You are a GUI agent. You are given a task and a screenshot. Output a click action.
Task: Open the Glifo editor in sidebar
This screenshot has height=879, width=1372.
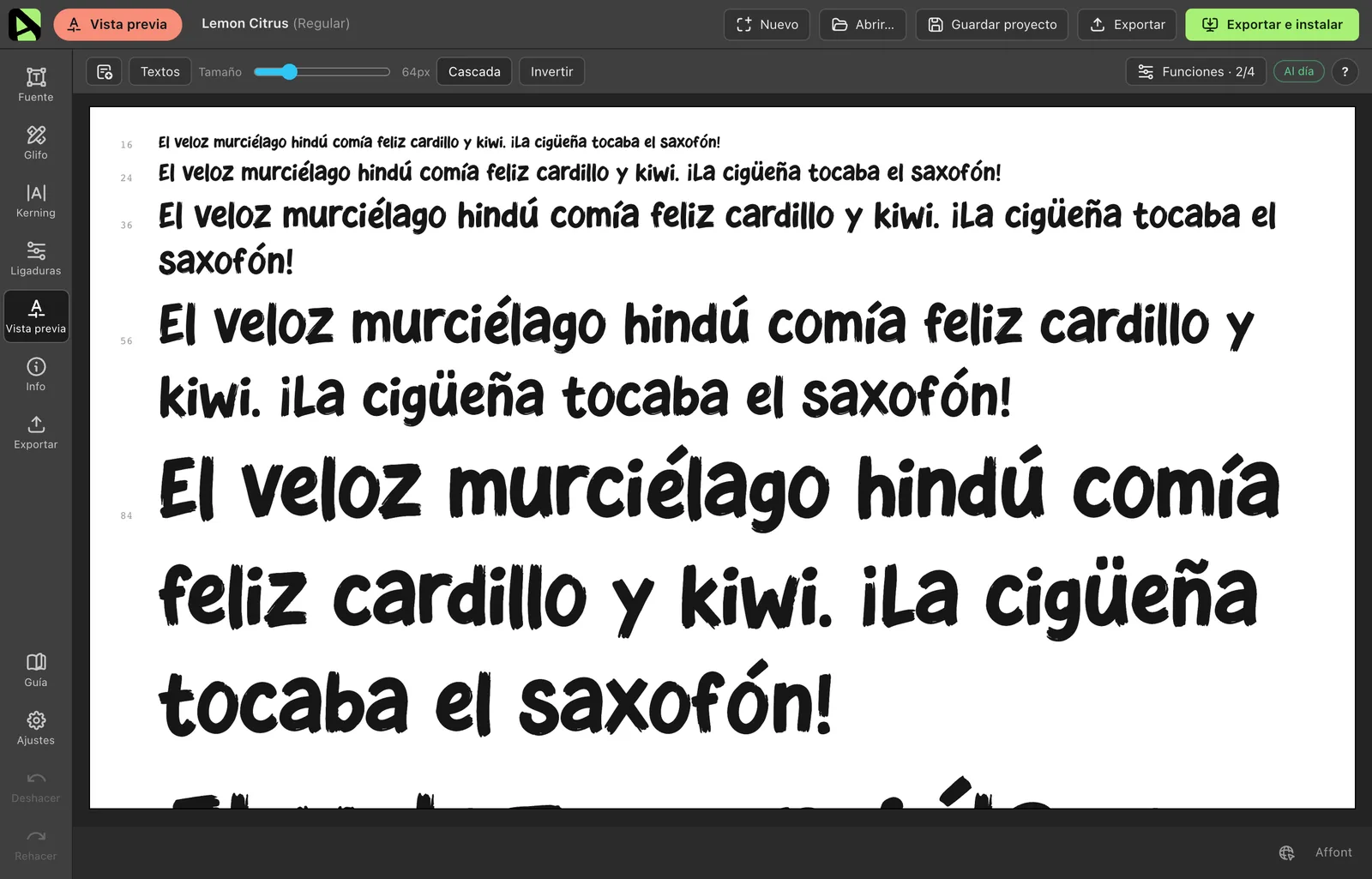click(x=36, y=142)
